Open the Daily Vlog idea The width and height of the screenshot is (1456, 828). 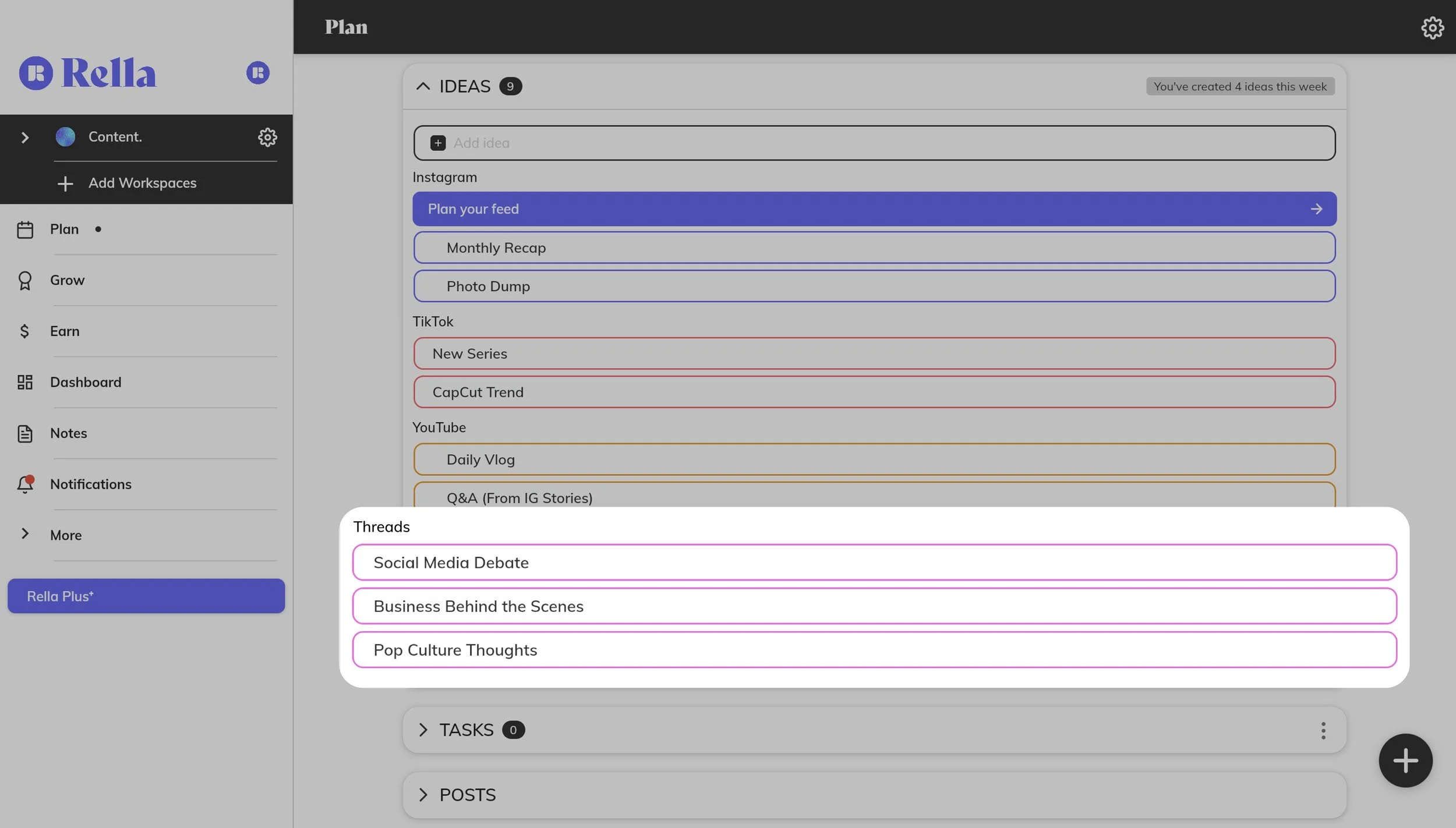click(874, 460)
